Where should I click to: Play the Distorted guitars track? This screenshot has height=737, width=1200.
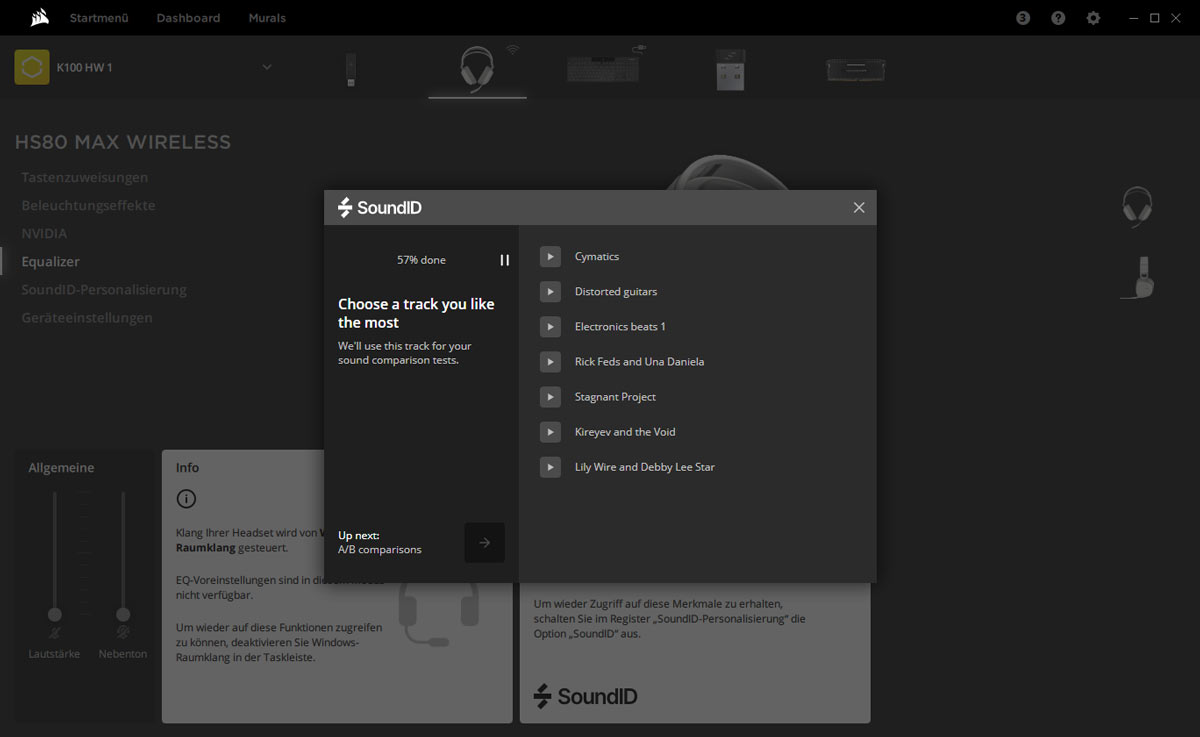550,292
